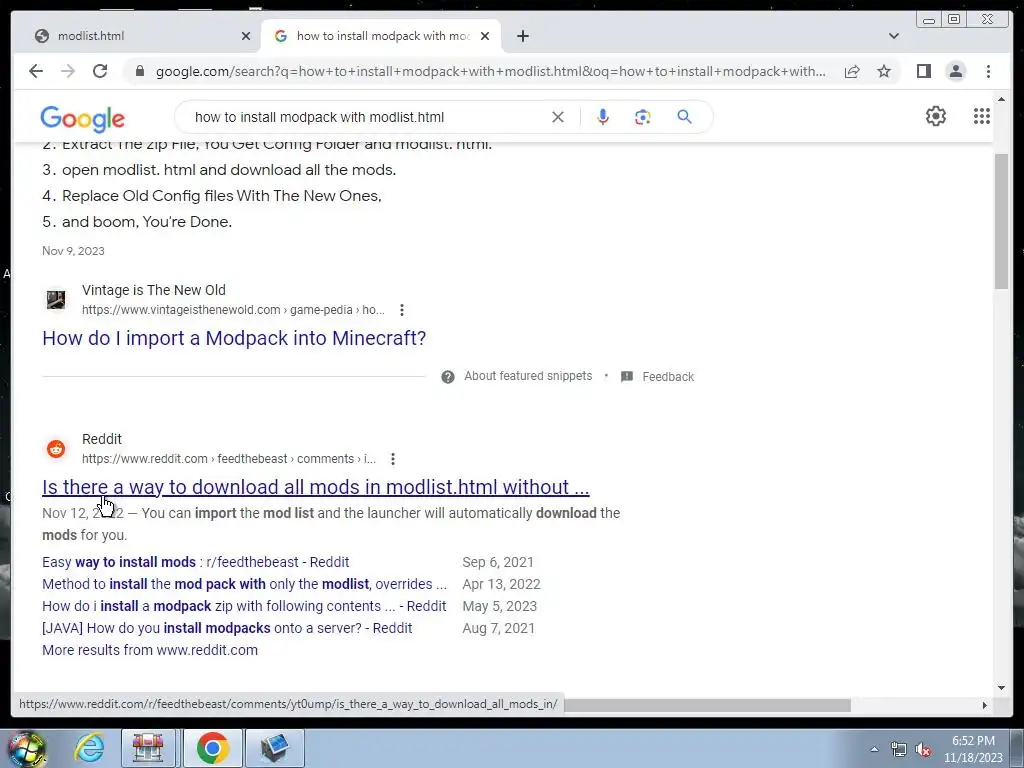Open a new browser tab
Image resolution: width=1024 pixels, height=768 pixels.
[x=522, y=36]
